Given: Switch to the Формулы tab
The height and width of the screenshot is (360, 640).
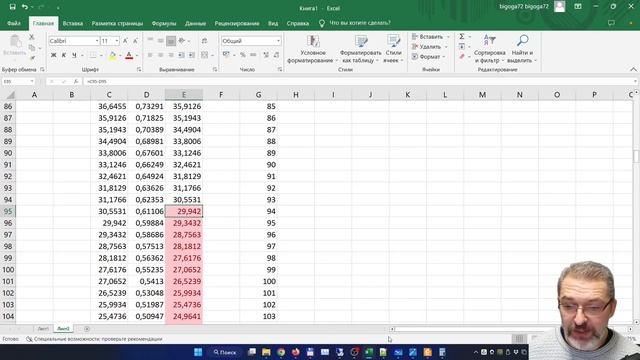Looking at the screenshot, I should pyautogui.click(x=164, y=23).
